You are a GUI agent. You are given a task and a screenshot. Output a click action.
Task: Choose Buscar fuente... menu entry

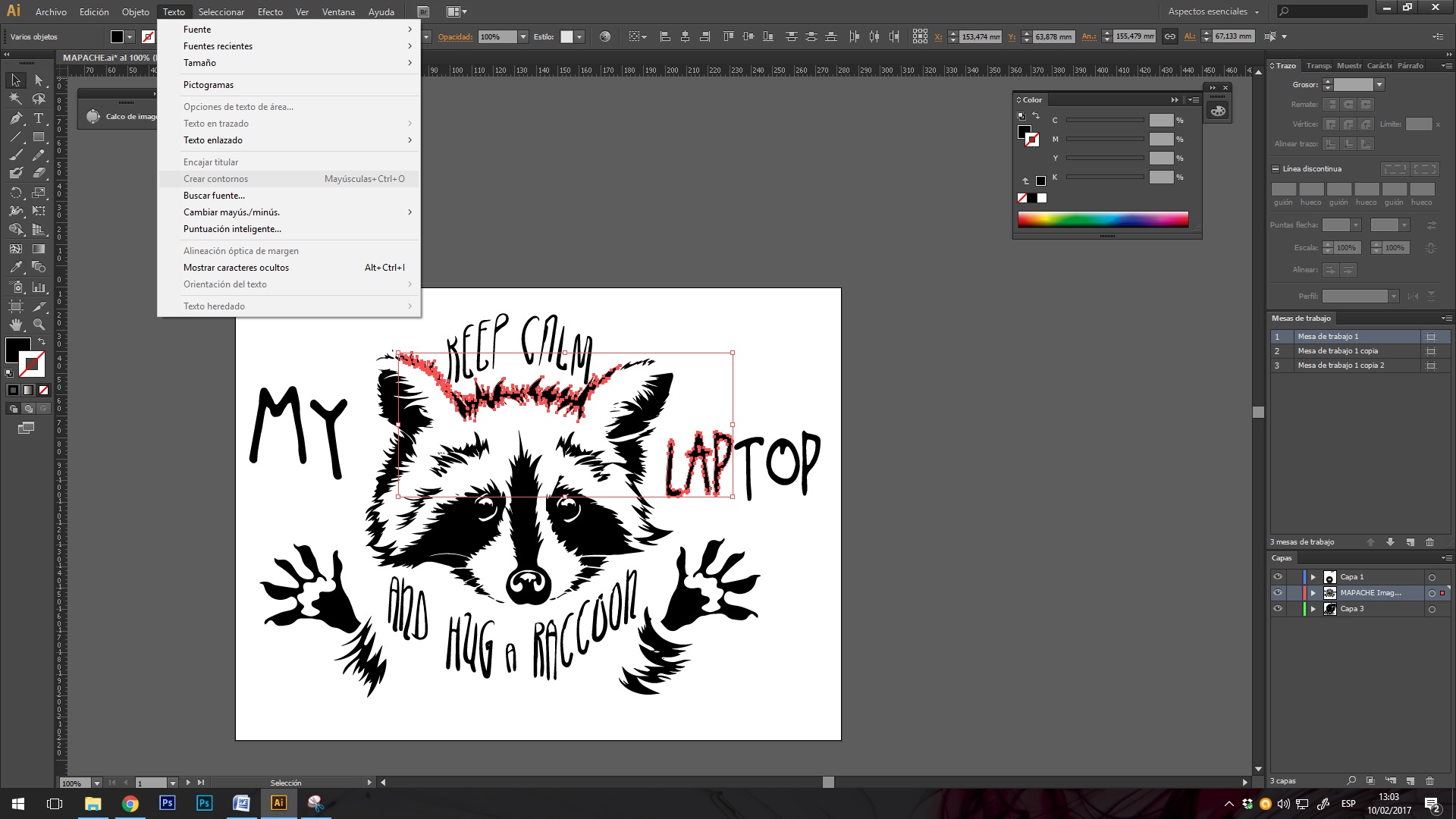(288, 196)
